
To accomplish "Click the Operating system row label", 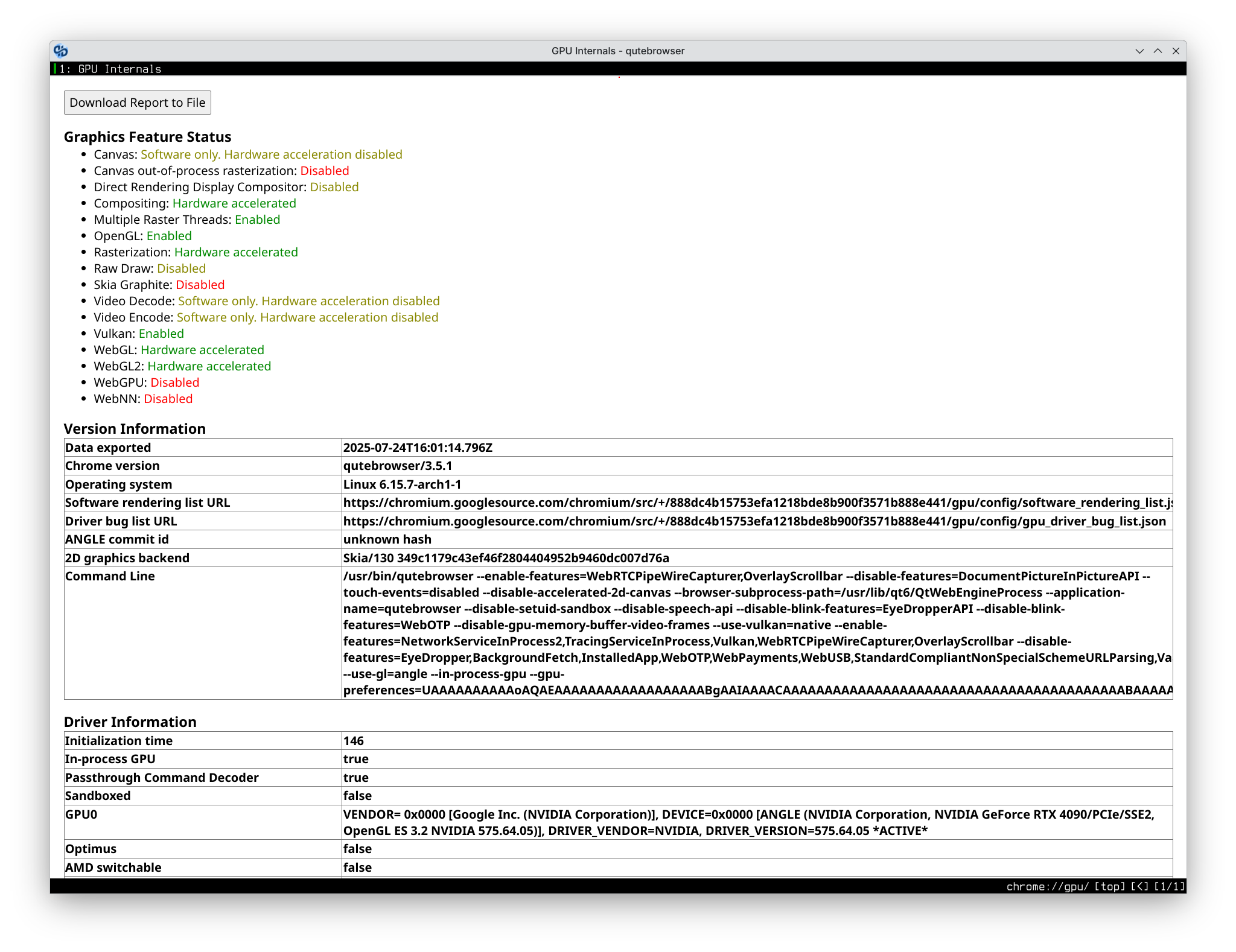I will [x=118, y=484].
